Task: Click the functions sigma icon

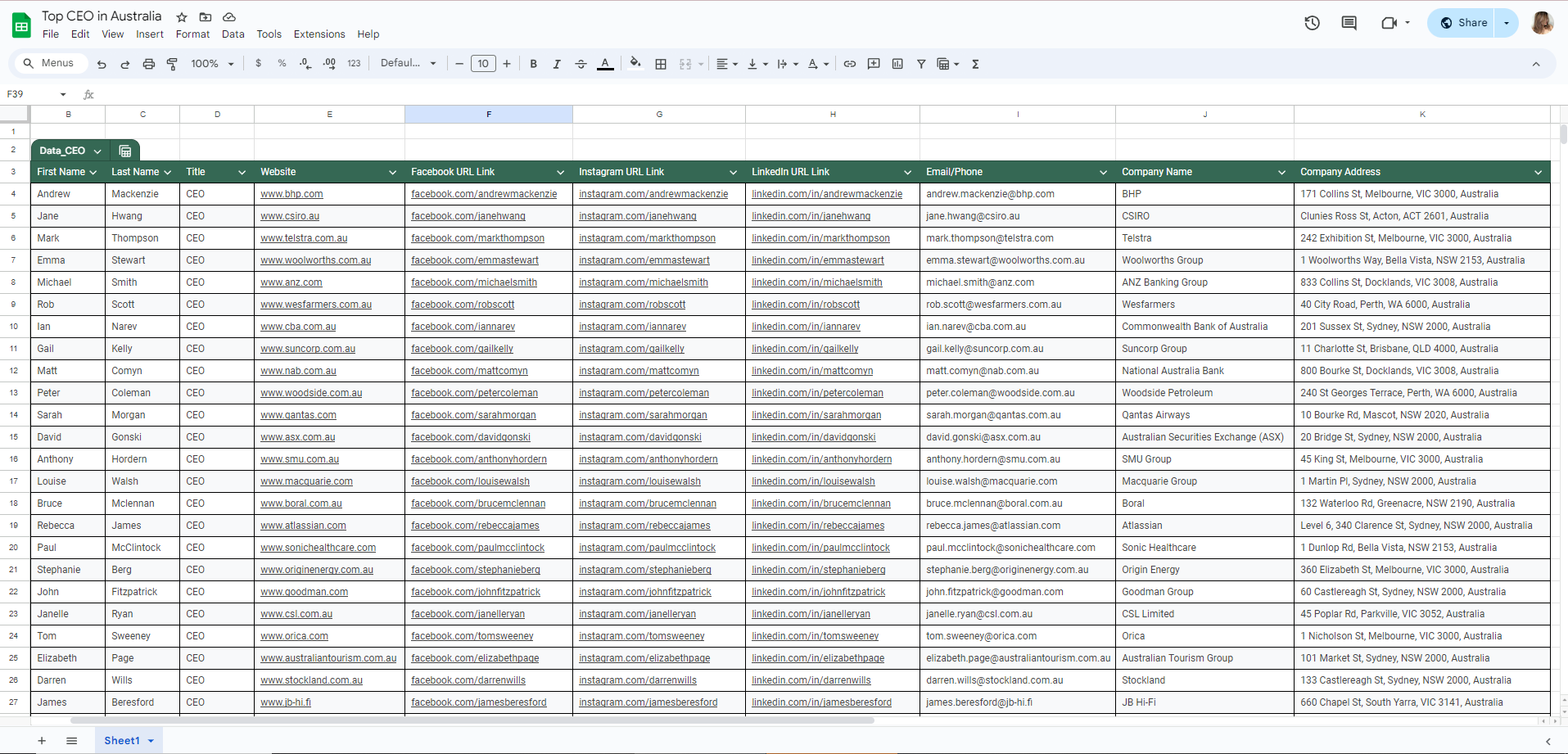Action: click(x=975, y=64)
